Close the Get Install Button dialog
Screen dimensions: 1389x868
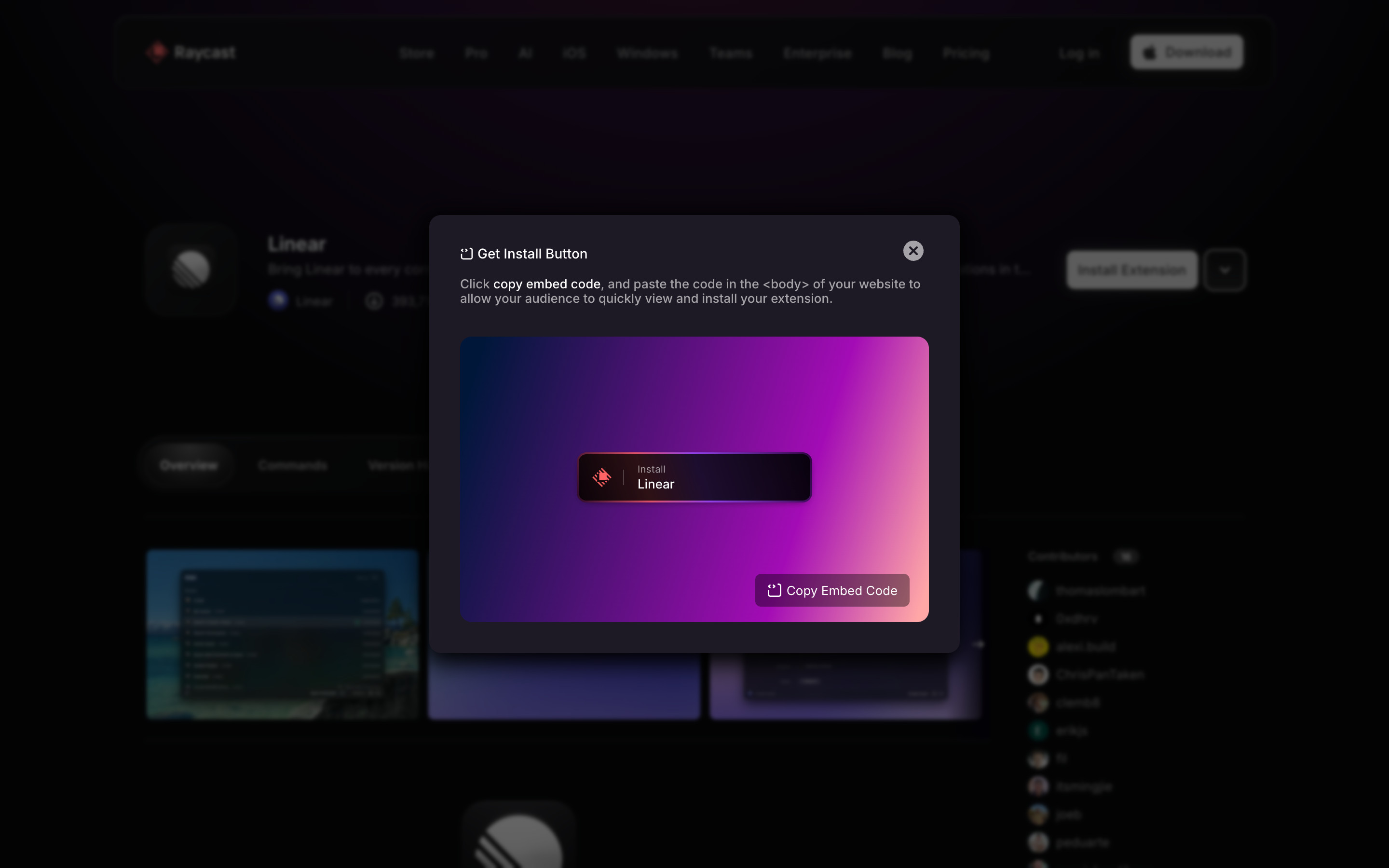click(913, 251)
